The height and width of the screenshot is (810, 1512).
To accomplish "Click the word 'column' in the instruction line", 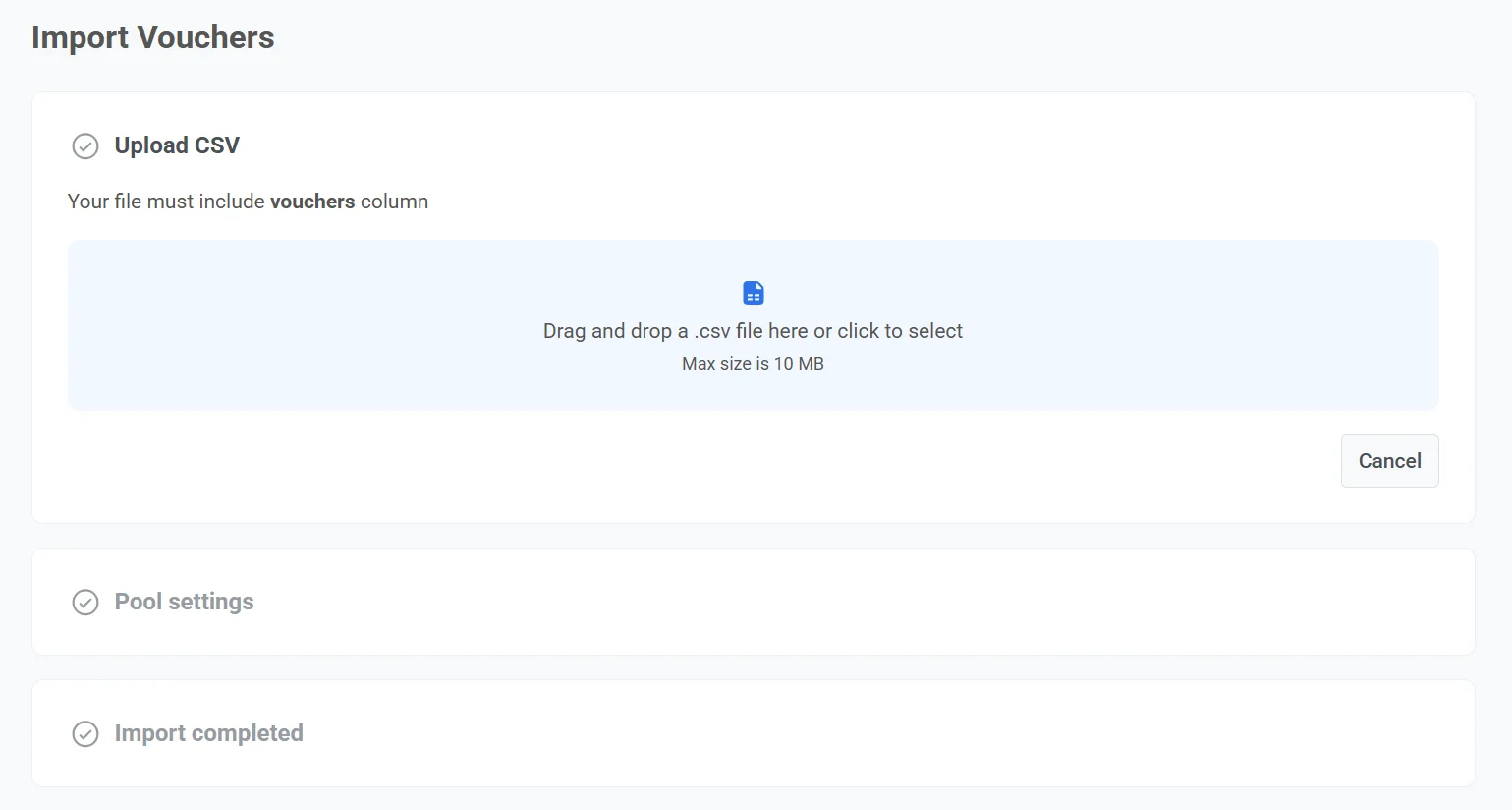I will click(394, 202).
